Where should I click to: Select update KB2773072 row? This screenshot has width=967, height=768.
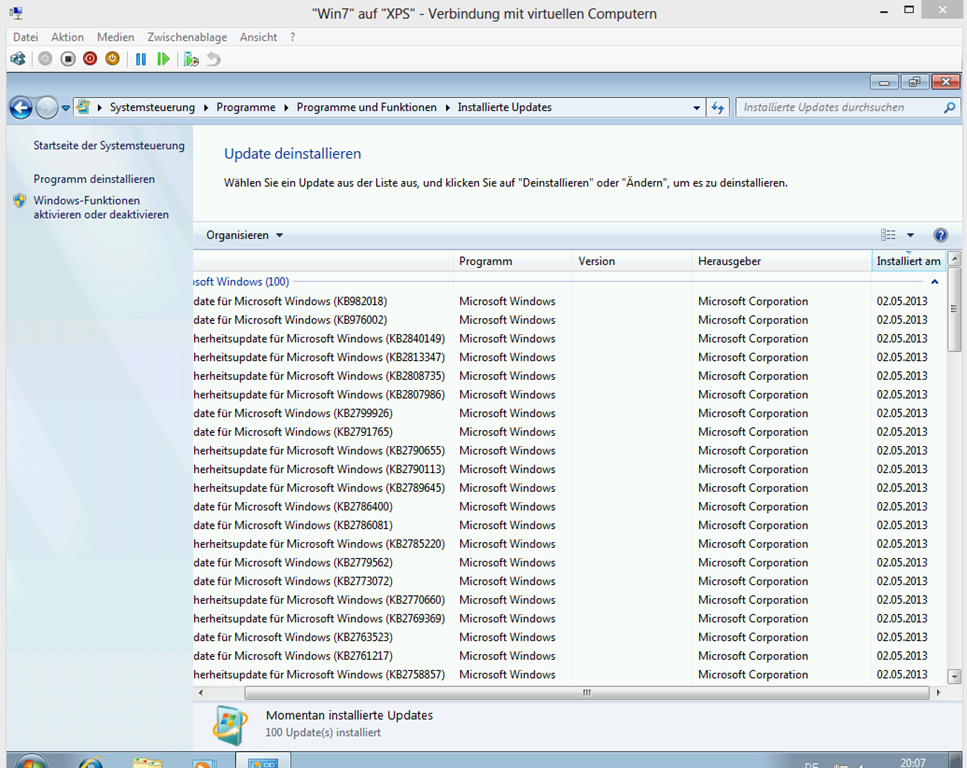[x=569, y=581]
